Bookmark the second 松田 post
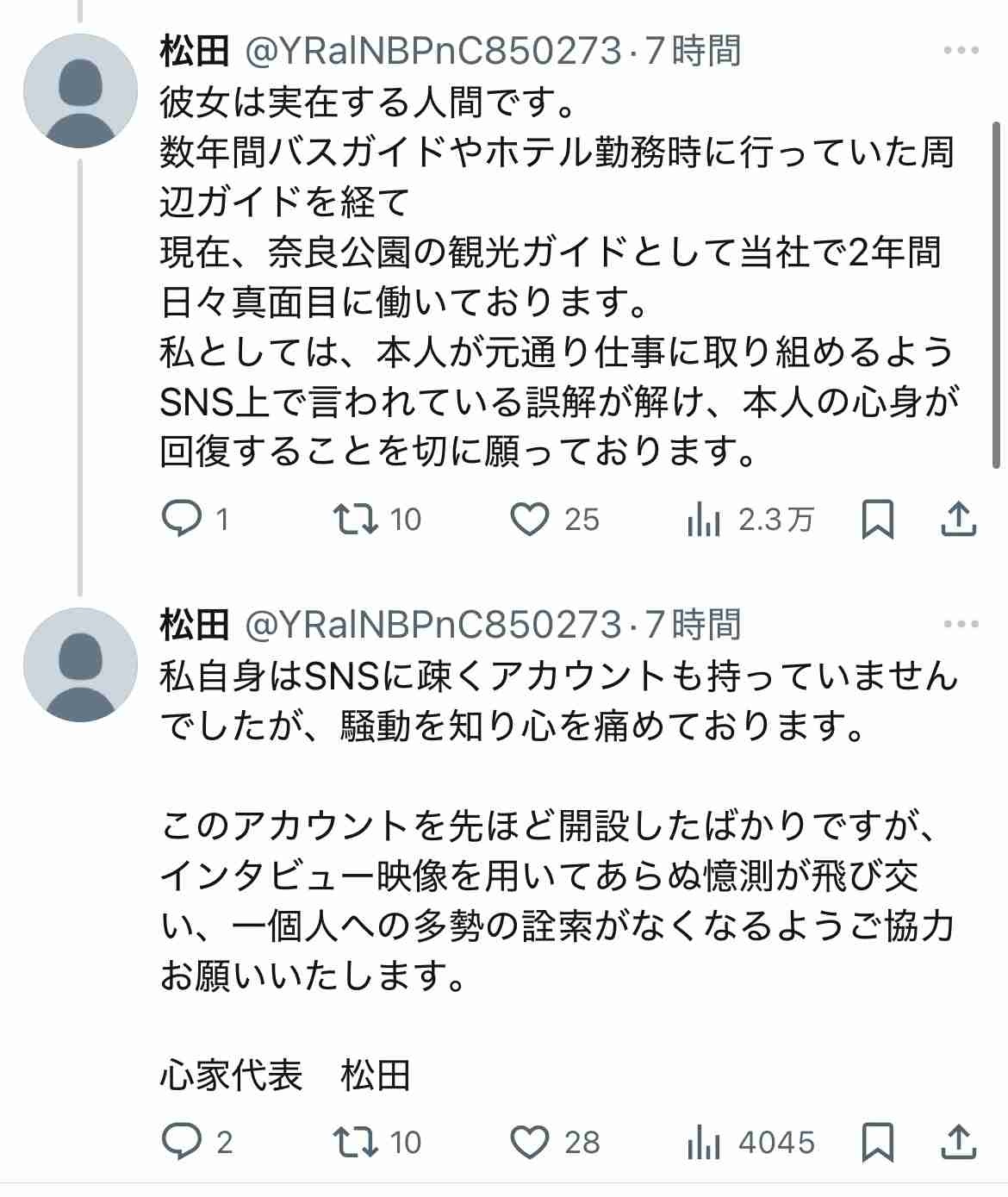This screenshot has width=1008, height=1197. pyautogui.click(x=878, y=1143)
